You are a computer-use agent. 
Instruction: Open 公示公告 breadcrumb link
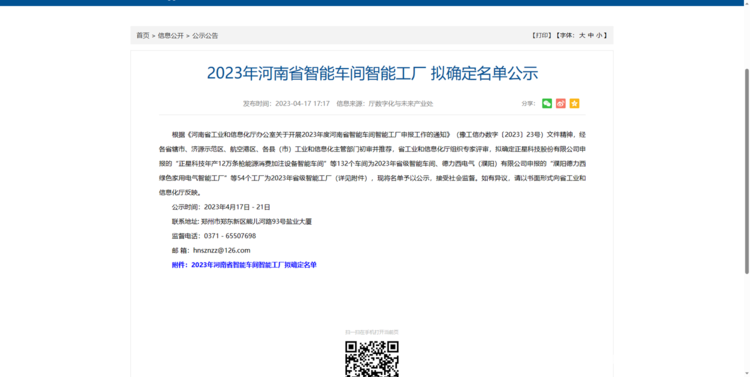pos(205,35)
